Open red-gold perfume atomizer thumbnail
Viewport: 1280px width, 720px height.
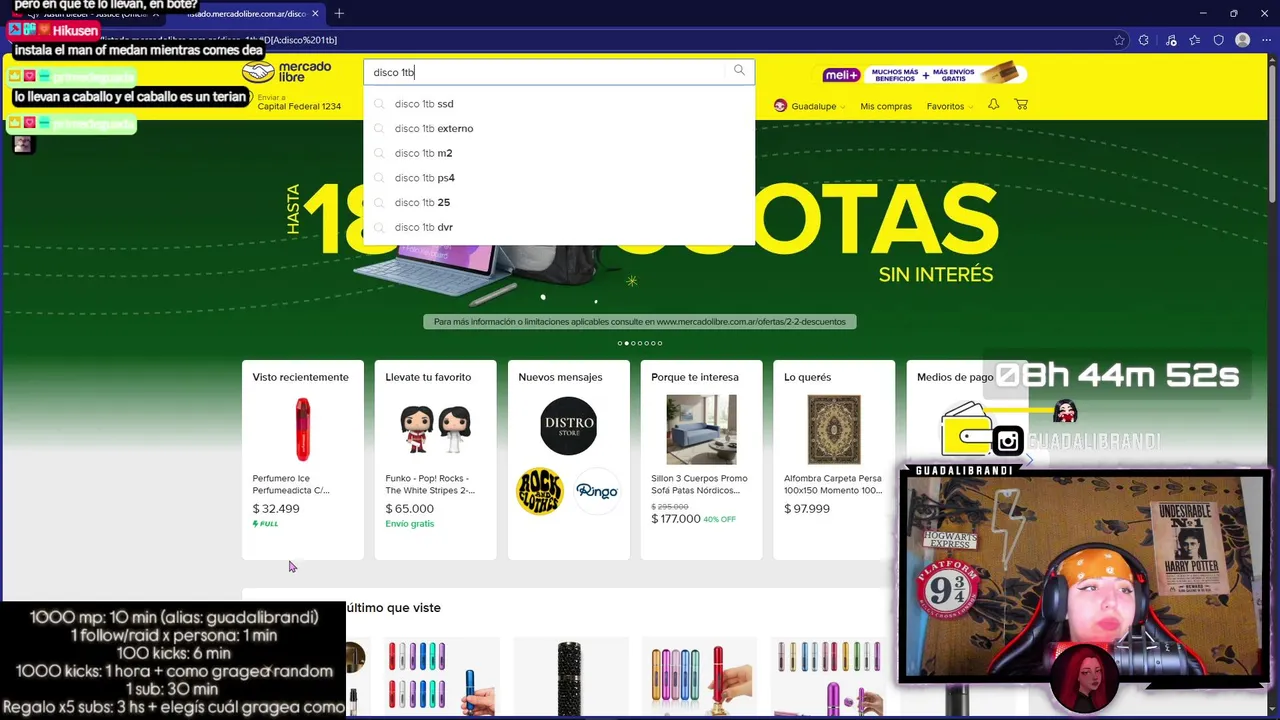pos(701,677)
